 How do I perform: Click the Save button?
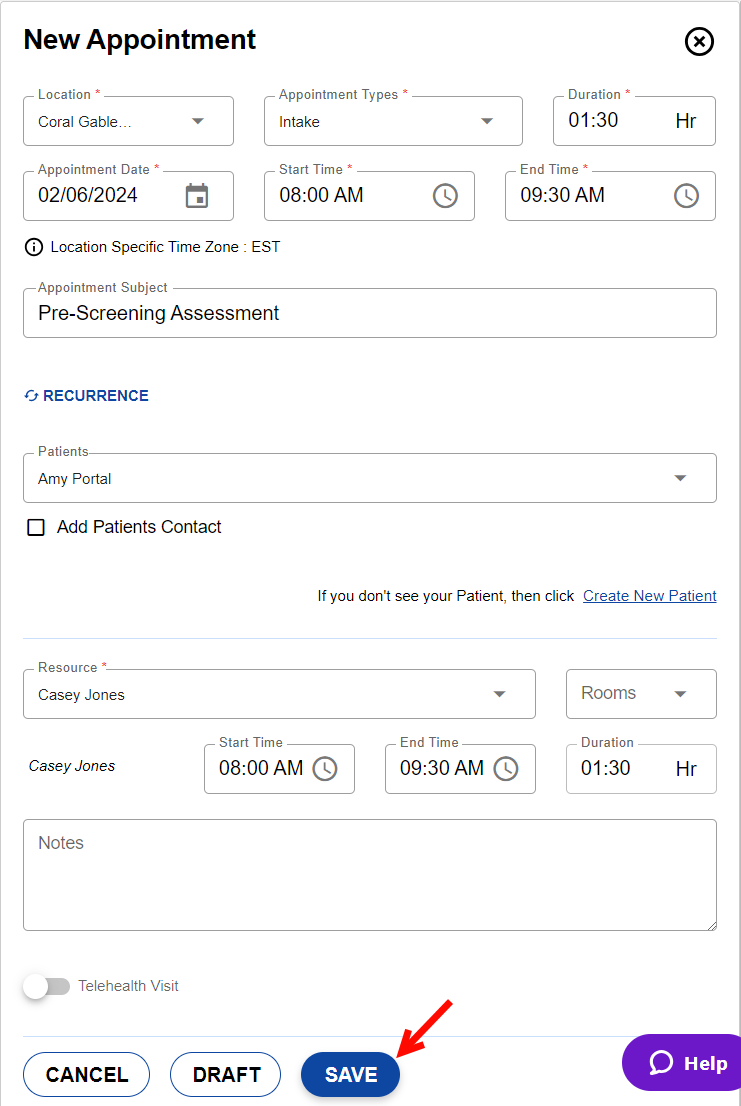click(x=350, y=1075)
